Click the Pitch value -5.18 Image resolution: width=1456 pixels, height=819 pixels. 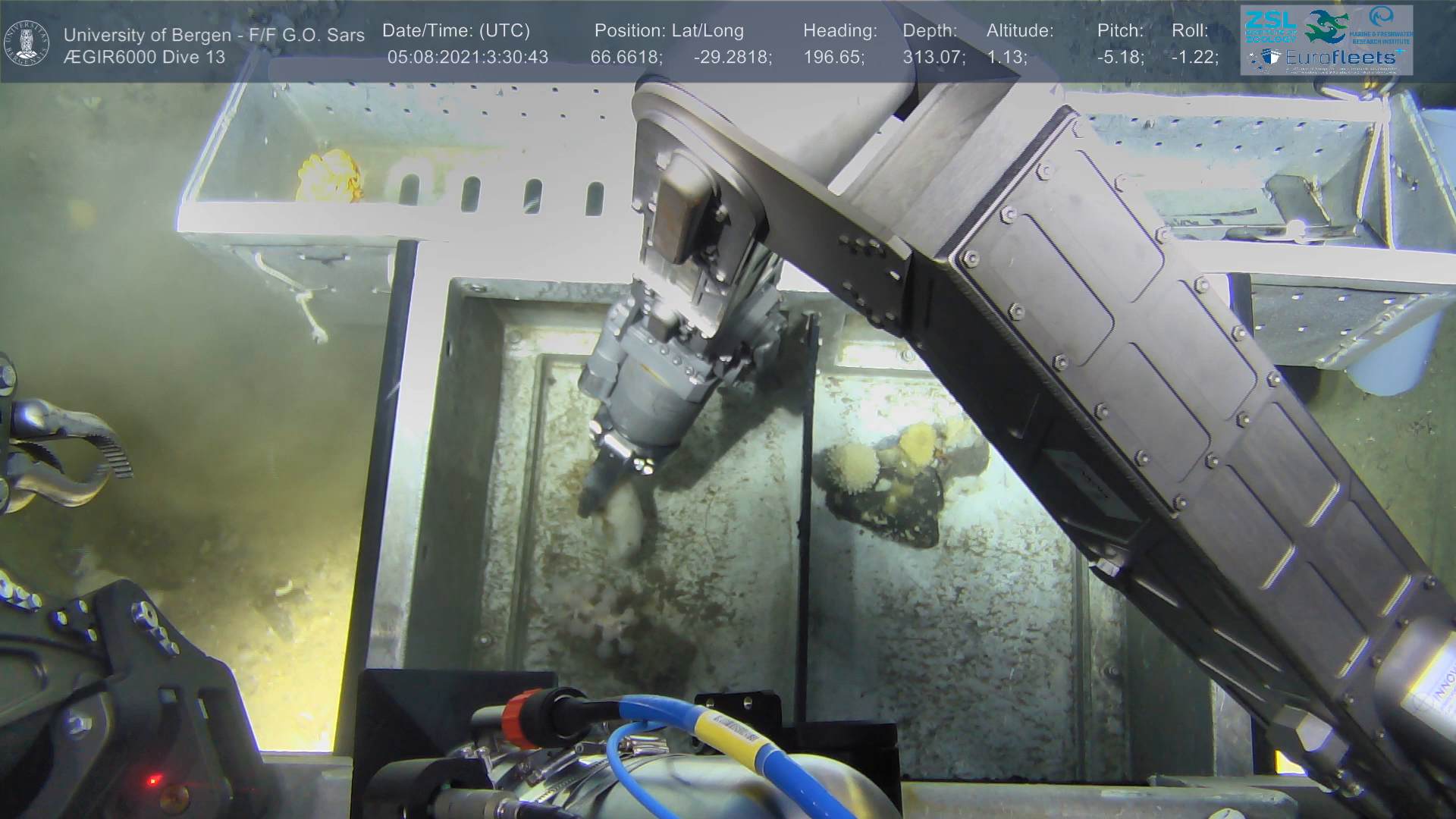coord(1120,58)
